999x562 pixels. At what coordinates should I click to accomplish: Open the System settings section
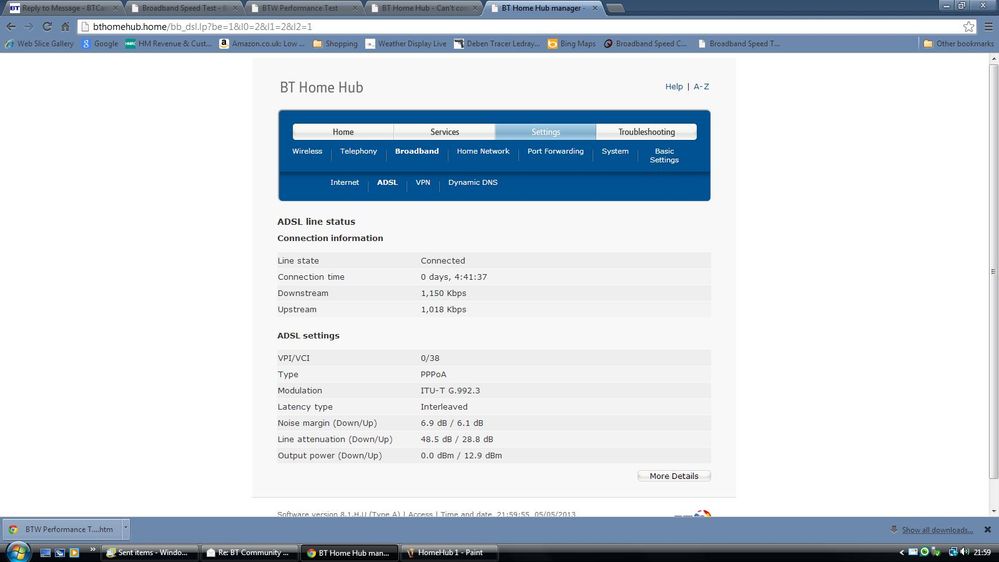(615, 152)
